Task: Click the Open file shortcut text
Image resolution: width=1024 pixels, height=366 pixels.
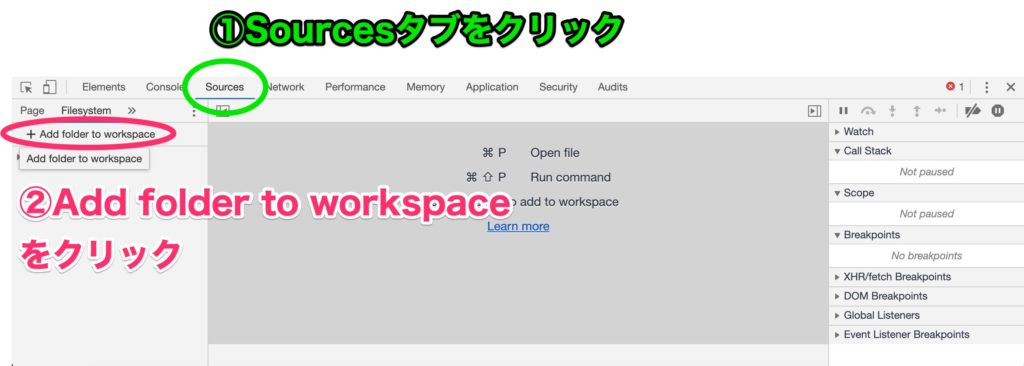Action: point(554,153)
